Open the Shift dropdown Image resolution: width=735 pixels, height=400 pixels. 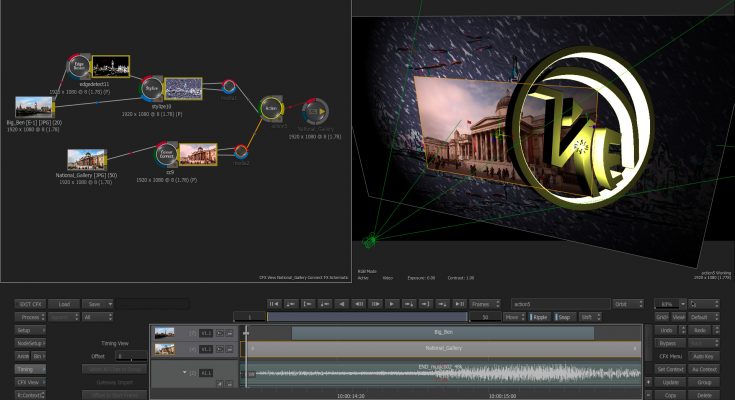590,317
